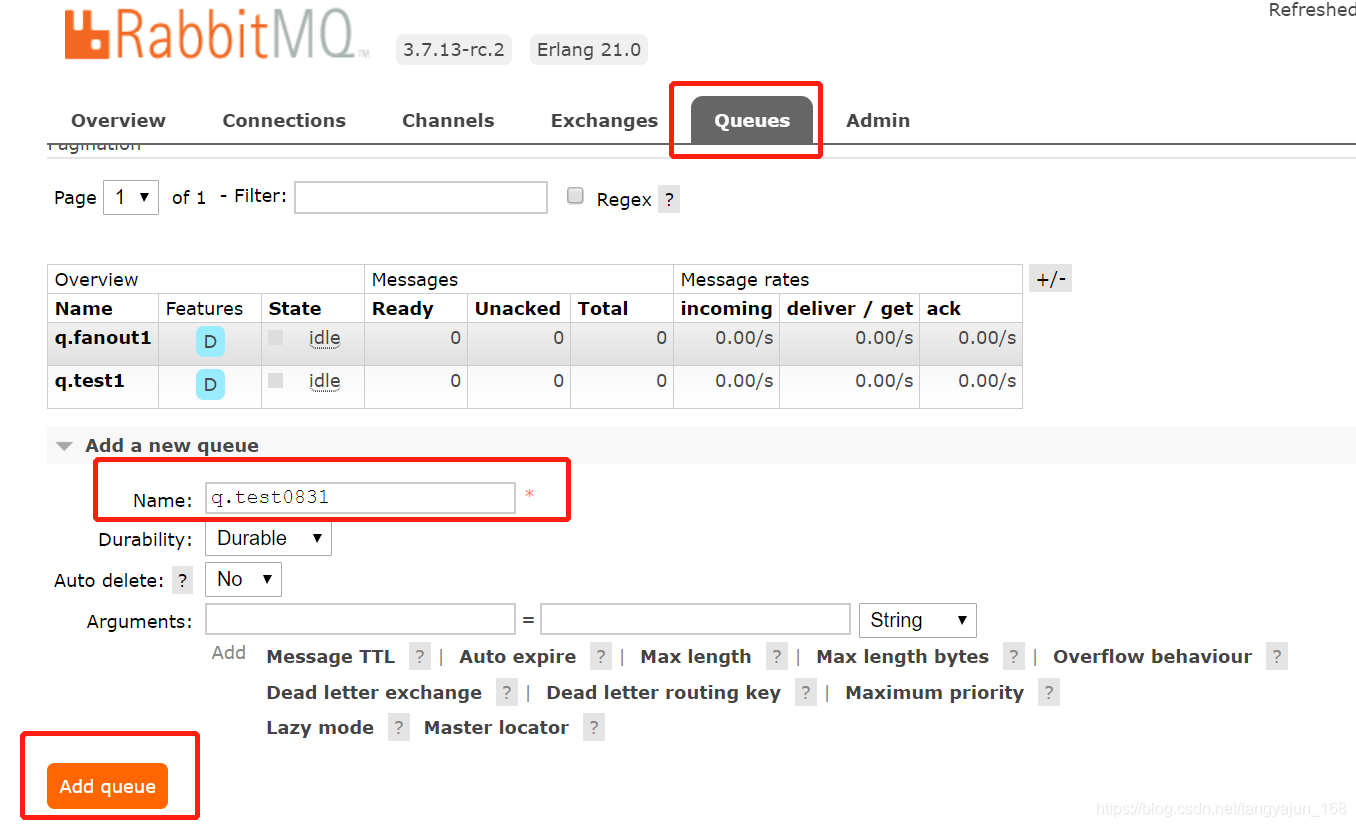The width and height of the screenshot is (1356, 827).
Task: Click the RabbitMQ logo
Action: coord(217,34)
